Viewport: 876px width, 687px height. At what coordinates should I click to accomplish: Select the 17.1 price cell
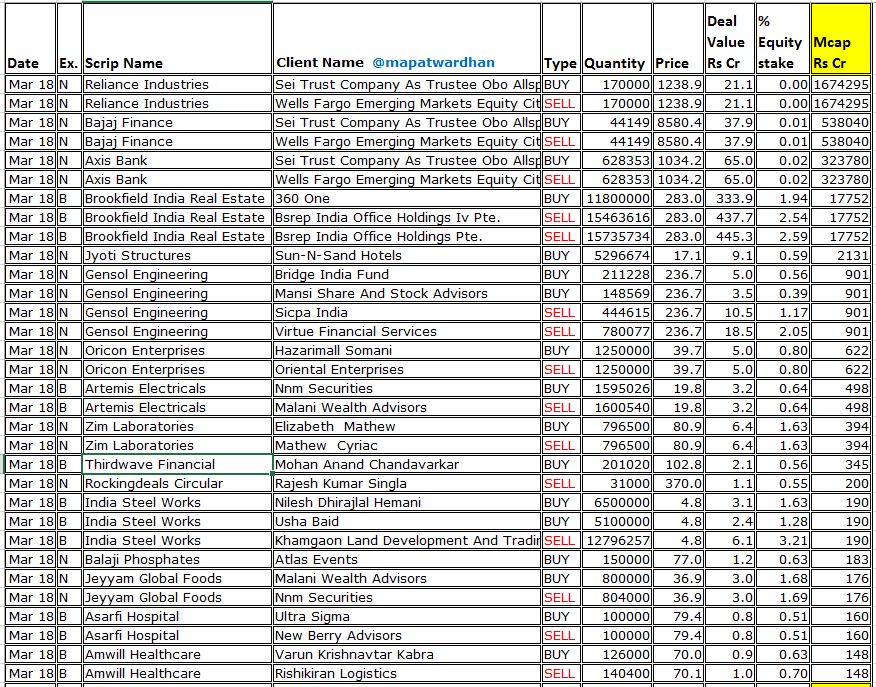point(678,256)
